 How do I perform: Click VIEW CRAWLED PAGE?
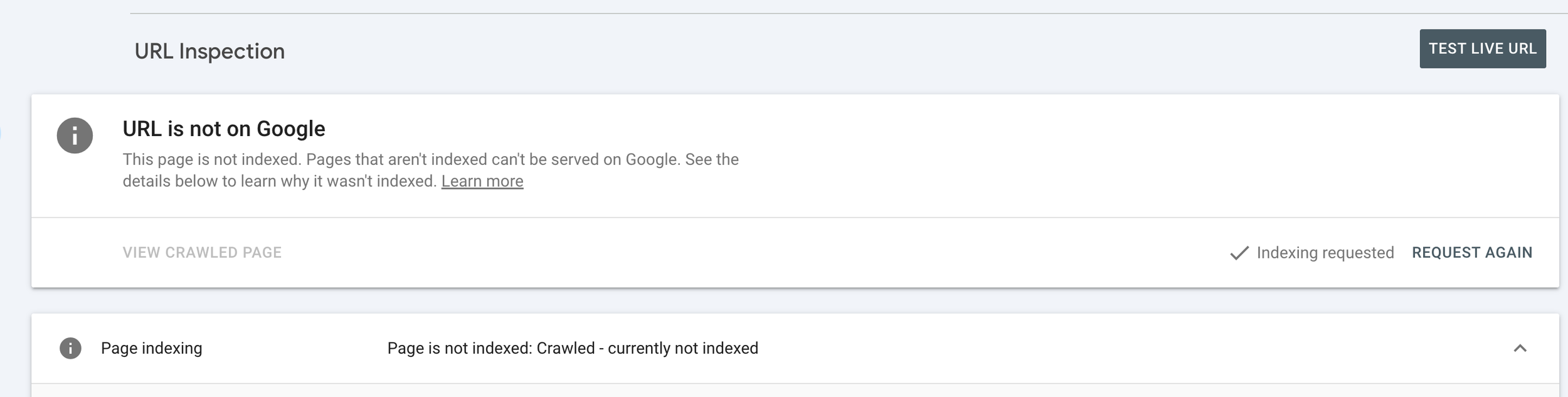pyautogui.click(x=202, y=253)
